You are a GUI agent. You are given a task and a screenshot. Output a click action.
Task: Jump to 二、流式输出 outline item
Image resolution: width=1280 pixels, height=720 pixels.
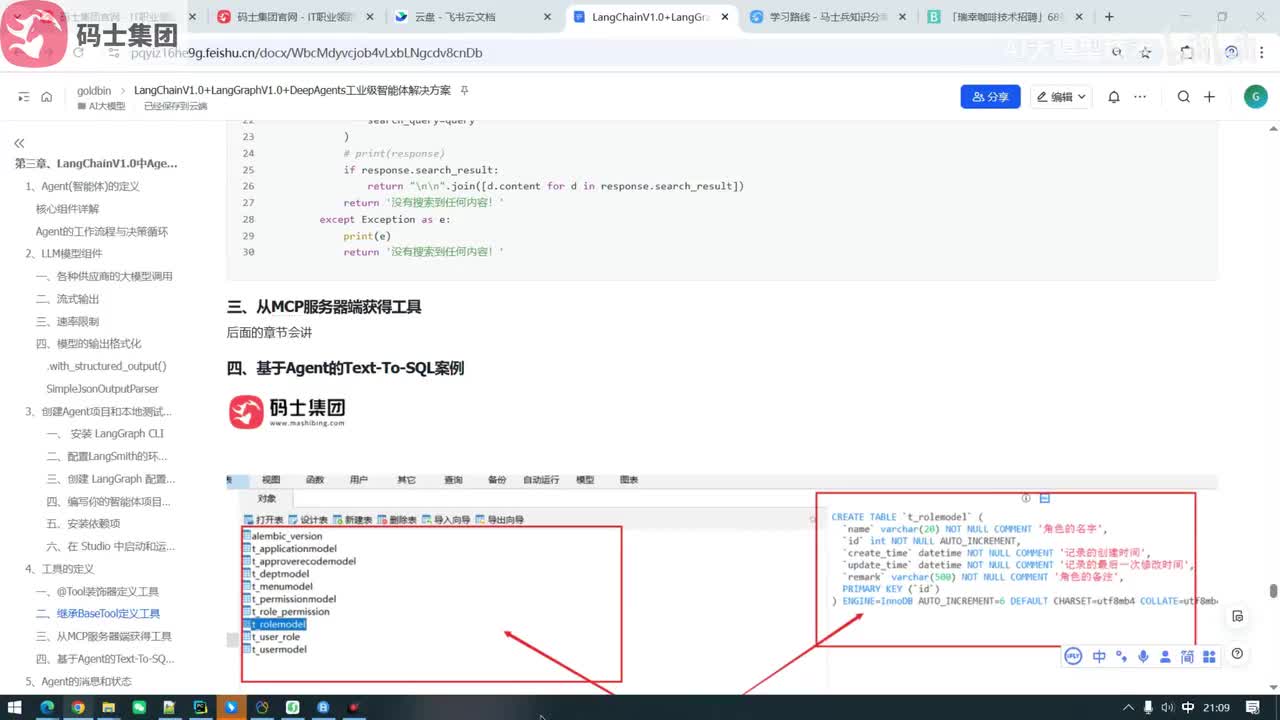pos(67,299)
